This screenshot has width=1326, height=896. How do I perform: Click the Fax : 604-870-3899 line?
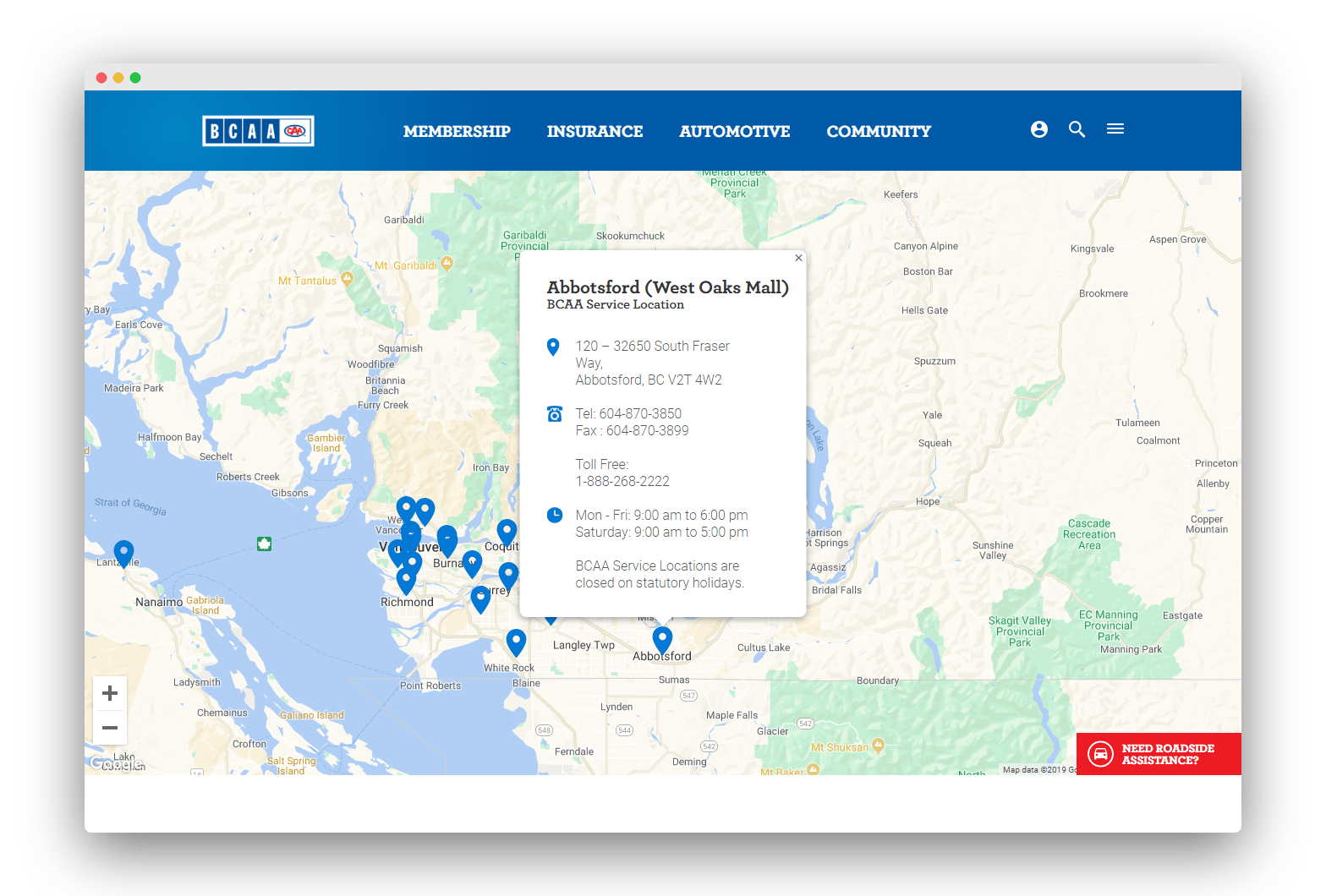(633, 430)
